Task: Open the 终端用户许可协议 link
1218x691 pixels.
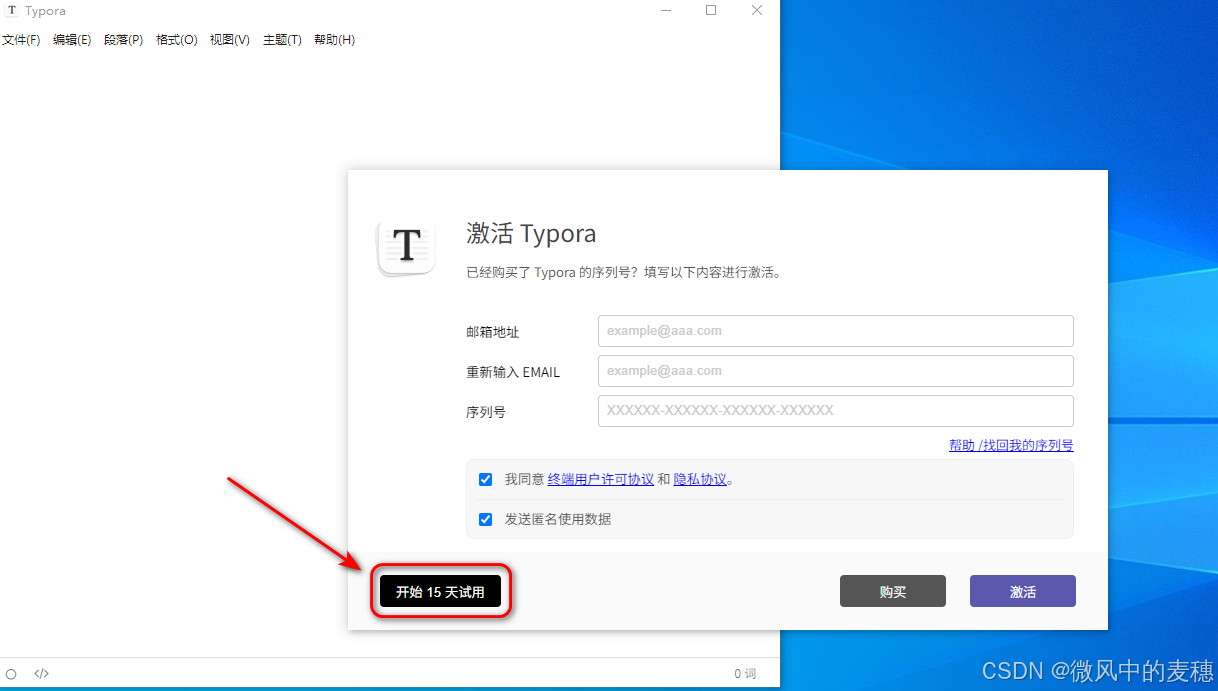Action: (601, 480)
